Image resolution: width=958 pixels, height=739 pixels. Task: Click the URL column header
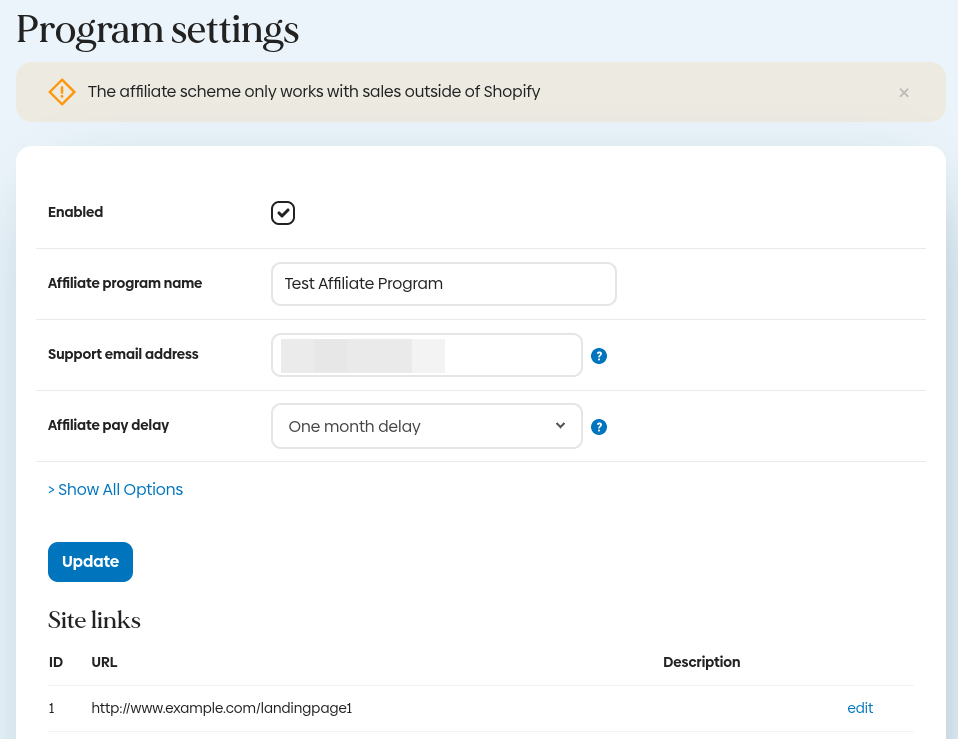coord(104,662)
